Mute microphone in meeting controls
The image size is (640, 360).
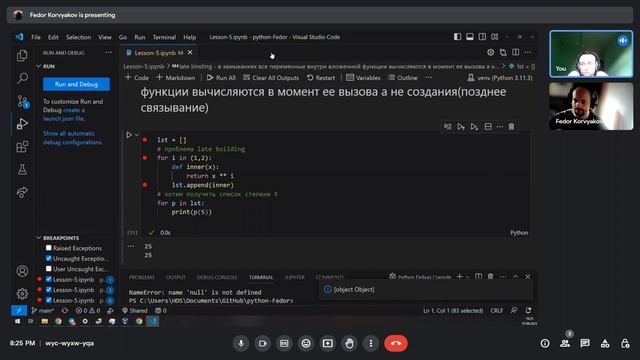[241, 343]
